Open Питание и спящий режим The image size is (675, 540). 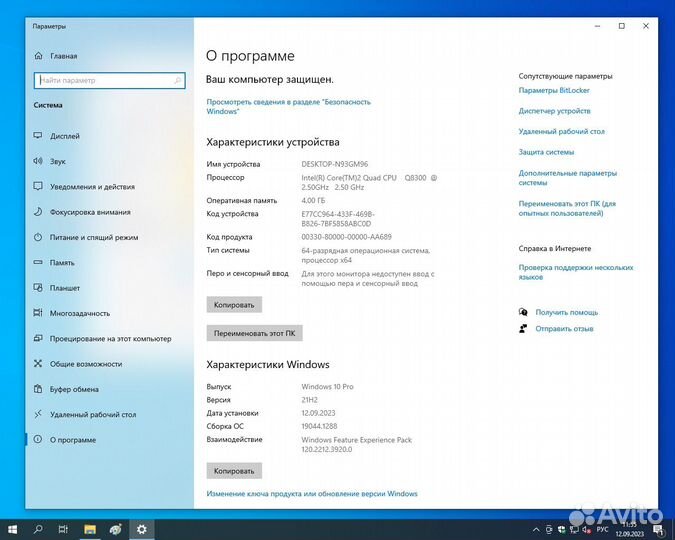click(x=93, y=237)
